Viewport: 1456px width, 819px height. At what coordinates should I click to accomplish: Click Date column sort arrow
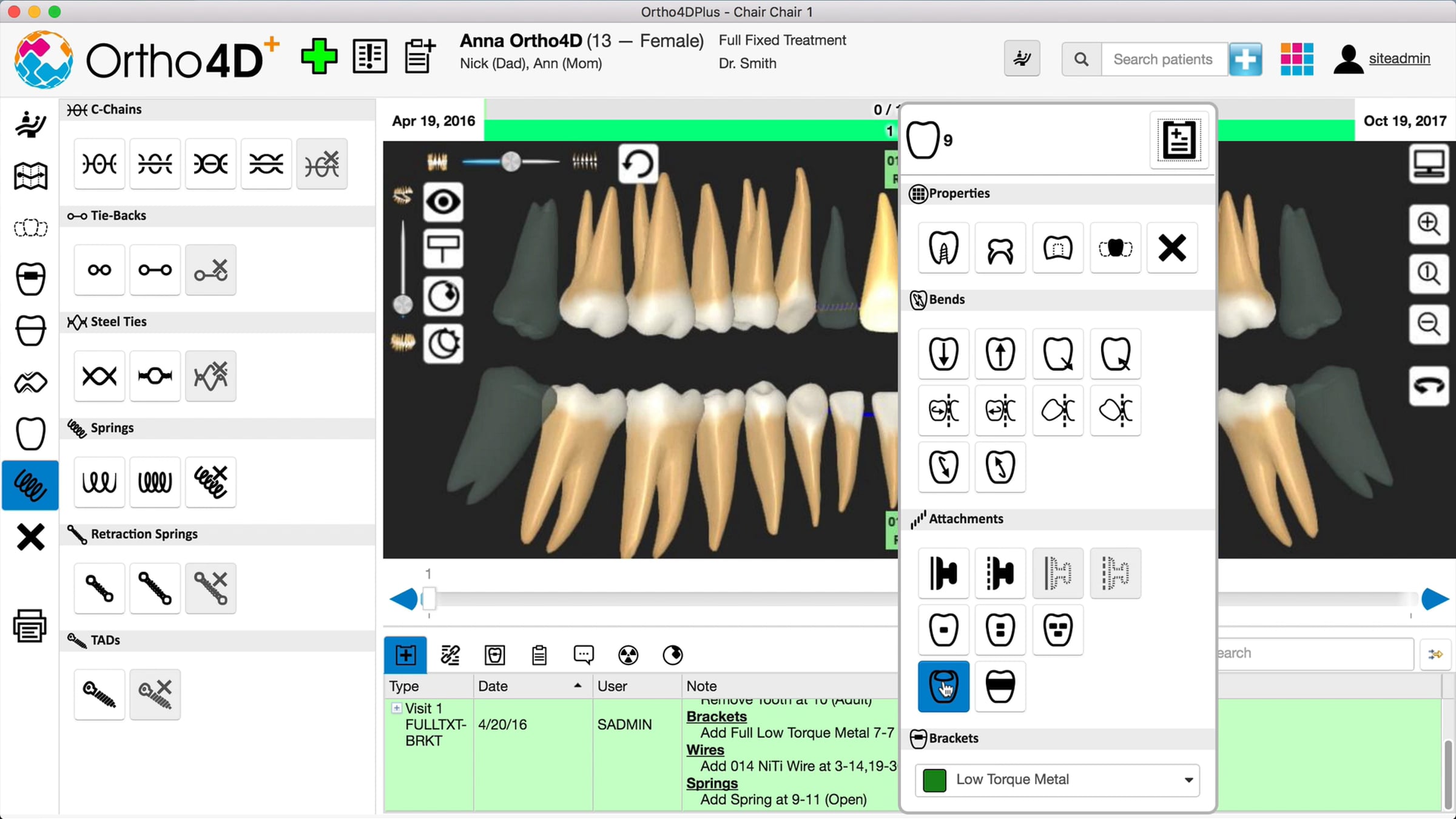pos(578,686)
